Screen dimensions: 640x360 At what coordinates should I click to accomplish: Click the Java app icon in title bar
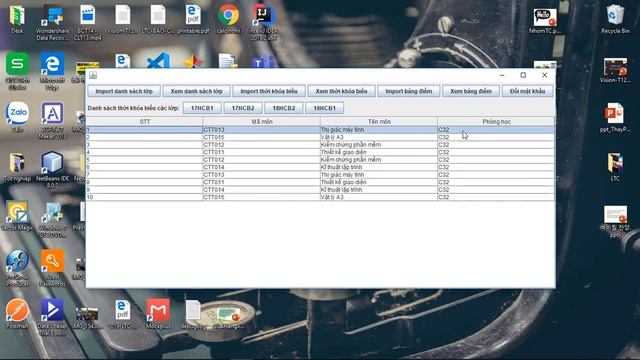[93, 75]
